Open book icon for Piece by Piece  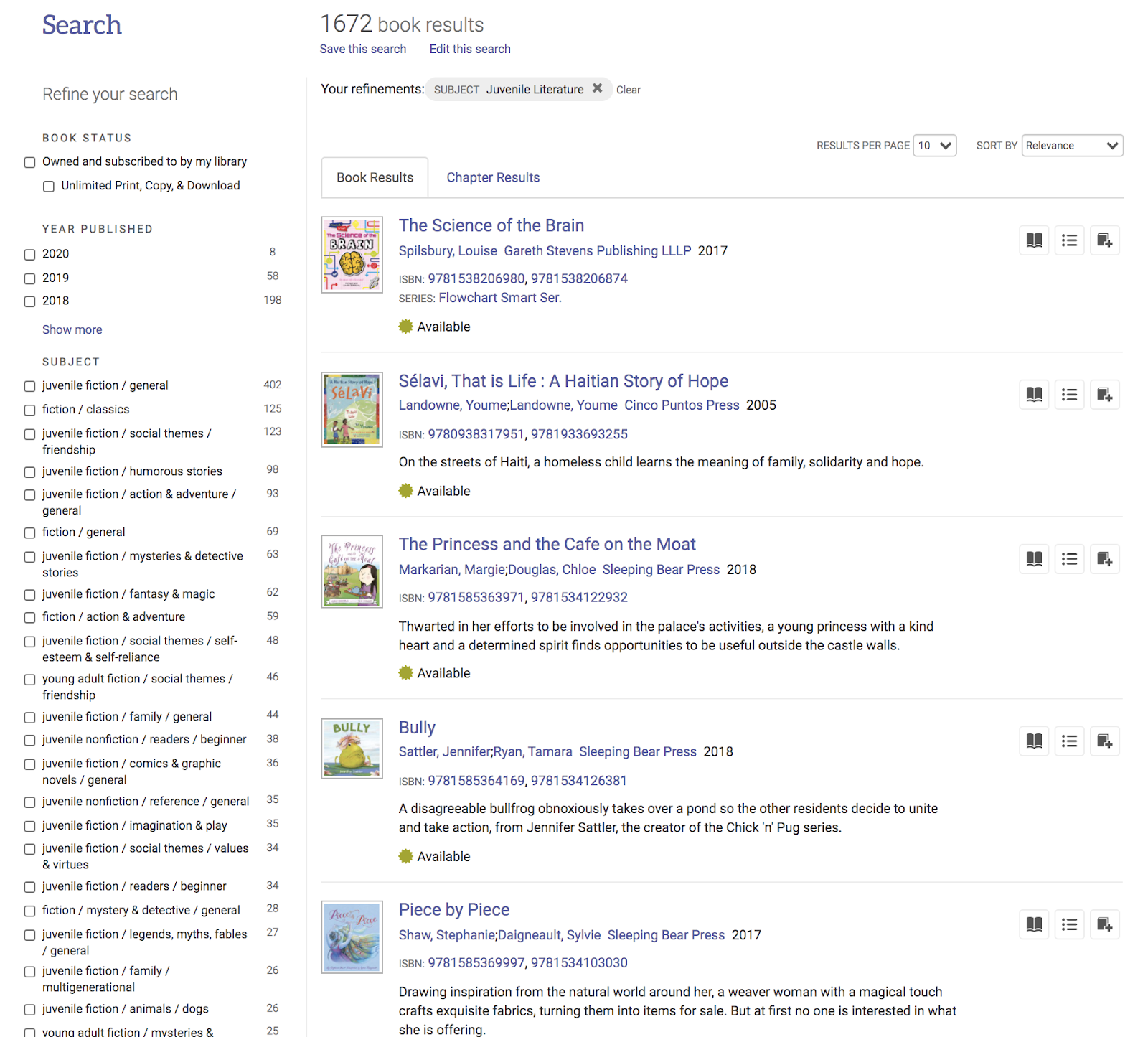click(x=1034, y=924)
